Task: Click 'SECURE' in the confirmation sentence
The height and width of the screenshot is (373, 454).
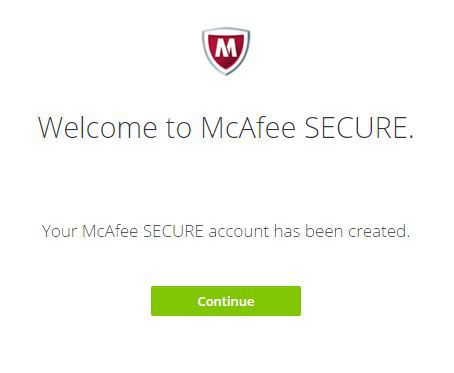Action: tap(173, 231)
